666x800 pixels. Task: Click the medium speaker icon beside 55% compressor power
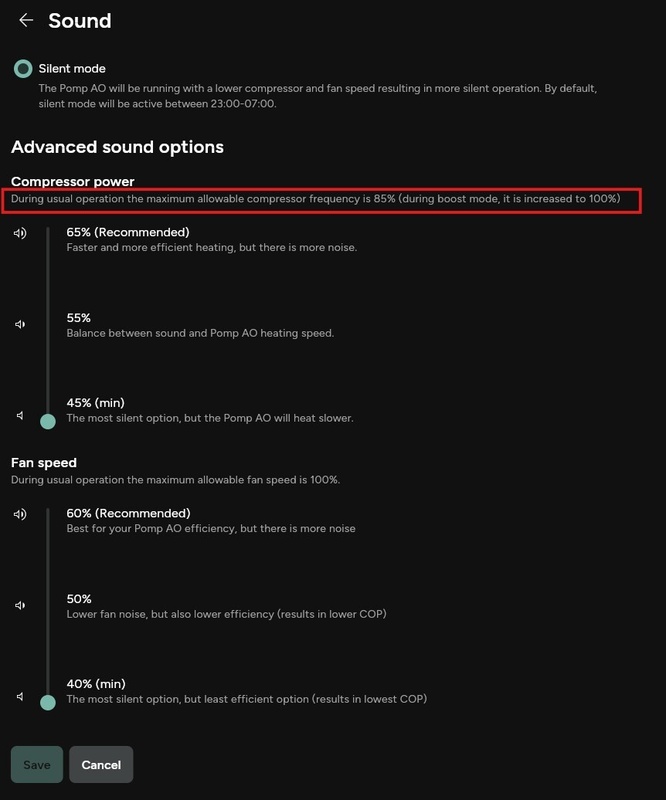(20, 324)
